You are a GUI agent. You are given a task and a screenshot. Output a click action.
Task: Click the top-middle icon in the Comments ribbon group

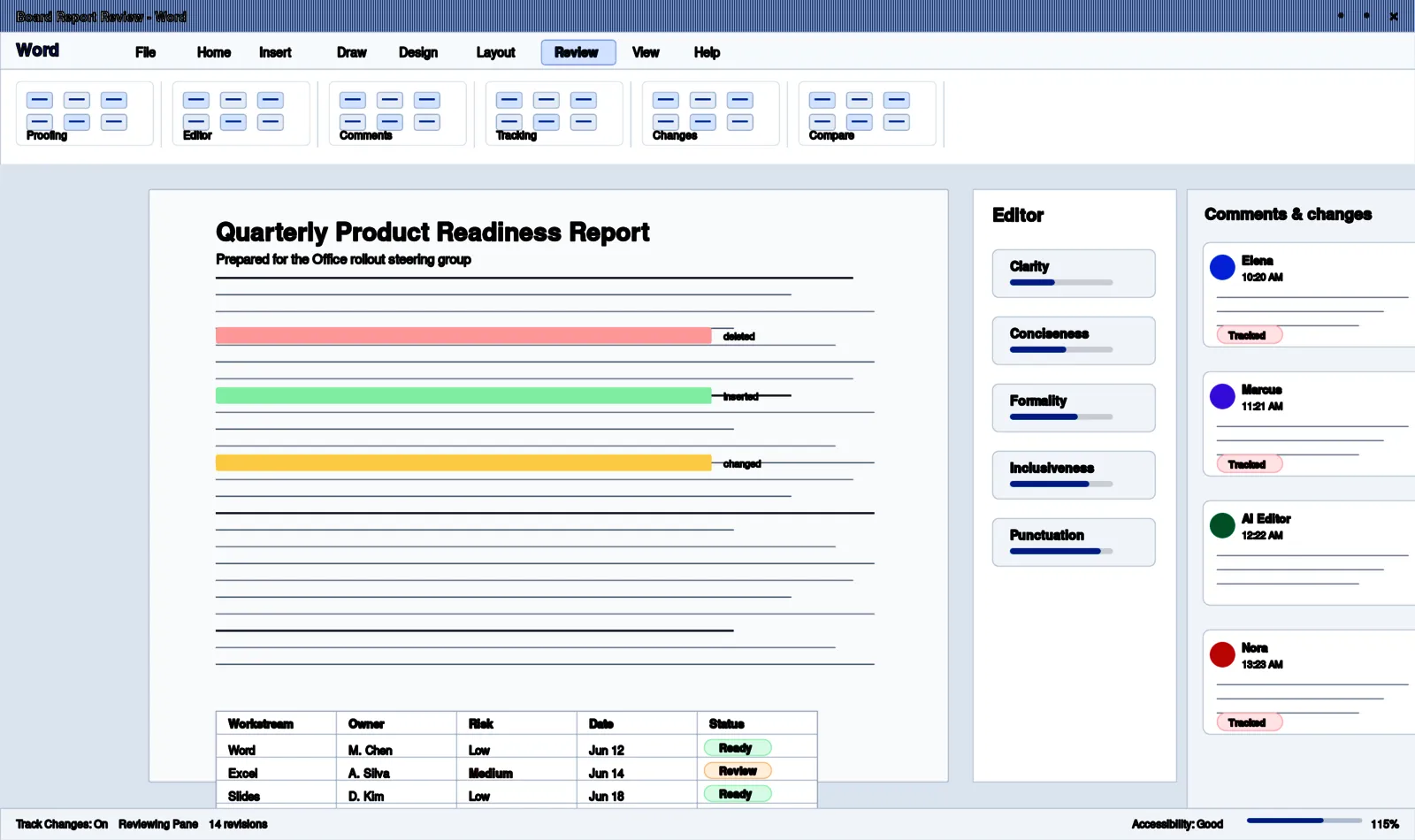tap(390, 101)
